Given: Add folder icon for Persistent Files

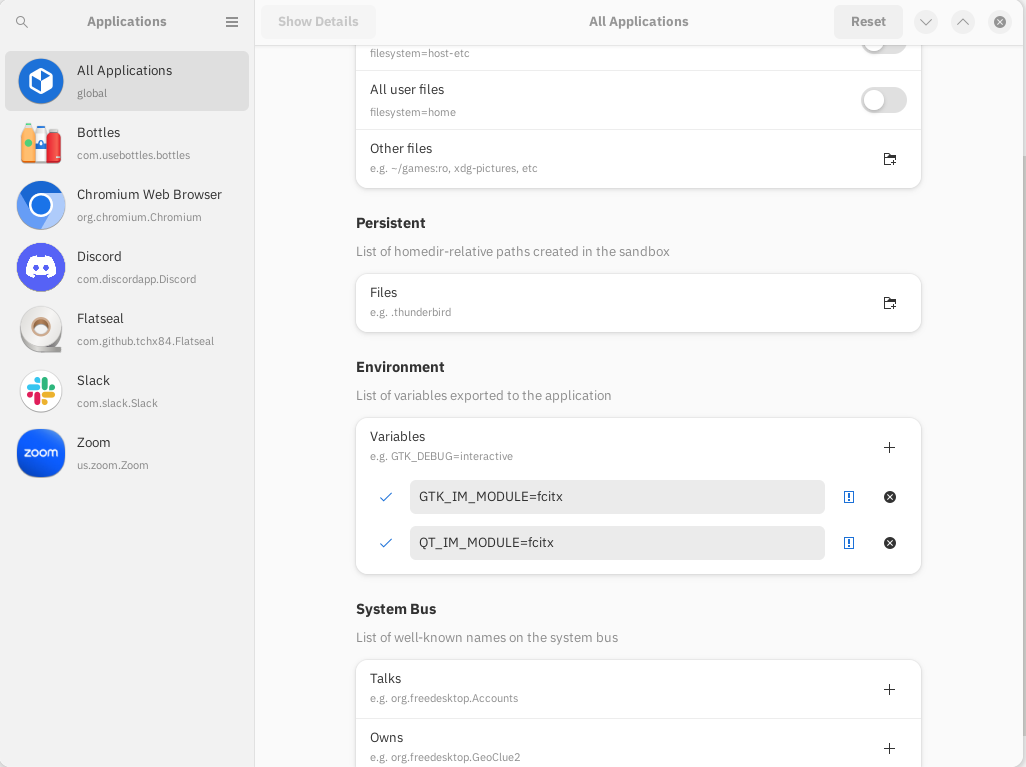Looking at the screenshot, I should (889, 303).
